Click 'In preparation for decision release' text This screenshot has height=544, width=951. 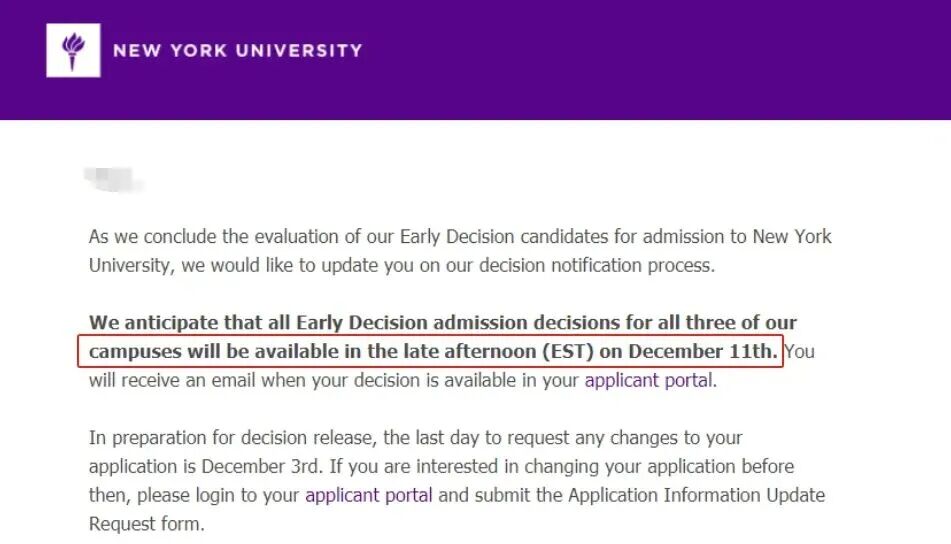coord(230,438)
